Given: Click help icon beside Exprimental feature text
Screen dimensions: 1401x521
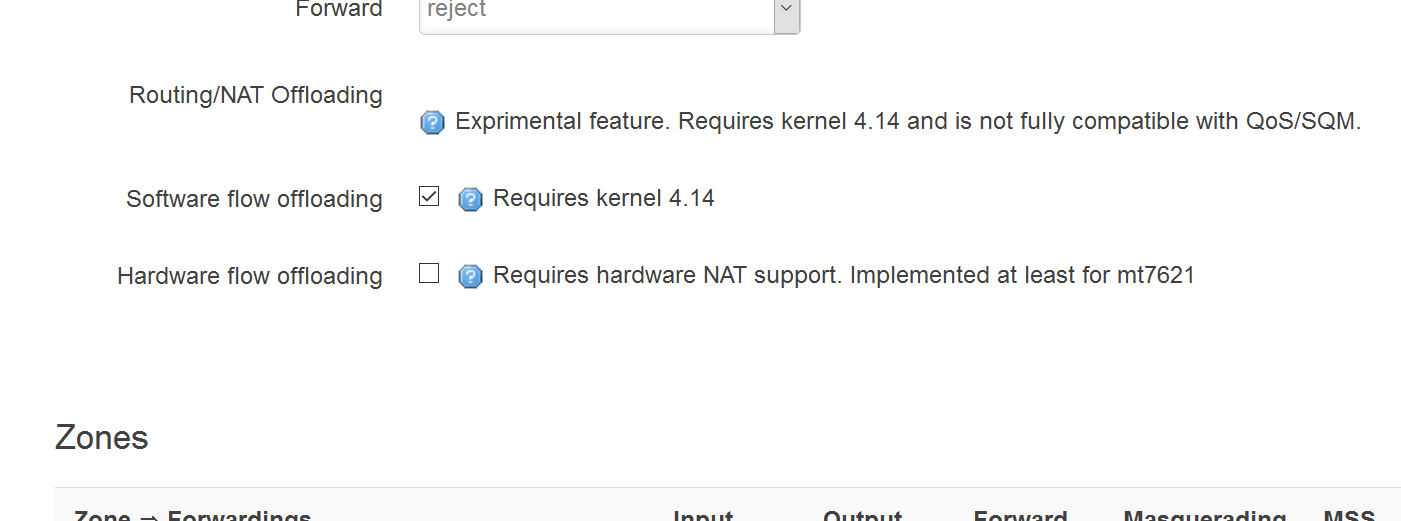Looking at the screenshot, I should (432, 123).
